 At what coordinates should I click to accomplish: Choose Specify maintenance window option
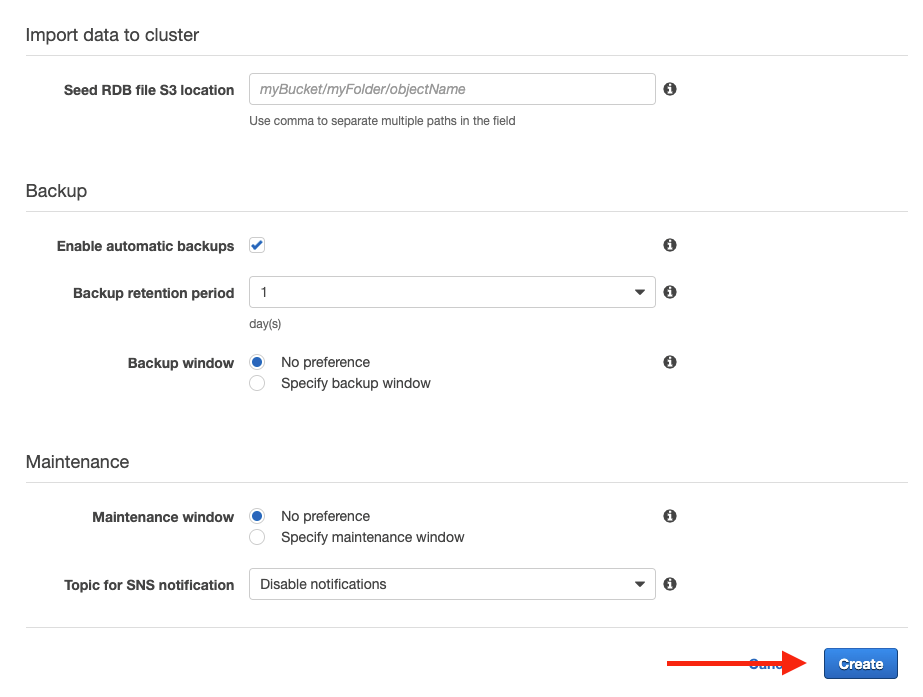click(x=257, y=537)
